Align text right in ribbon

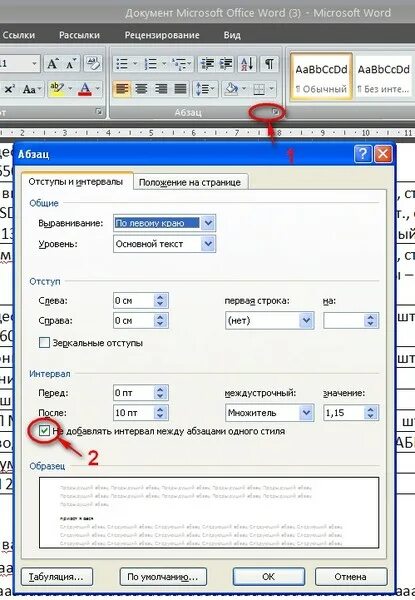(x=161, y=89)
